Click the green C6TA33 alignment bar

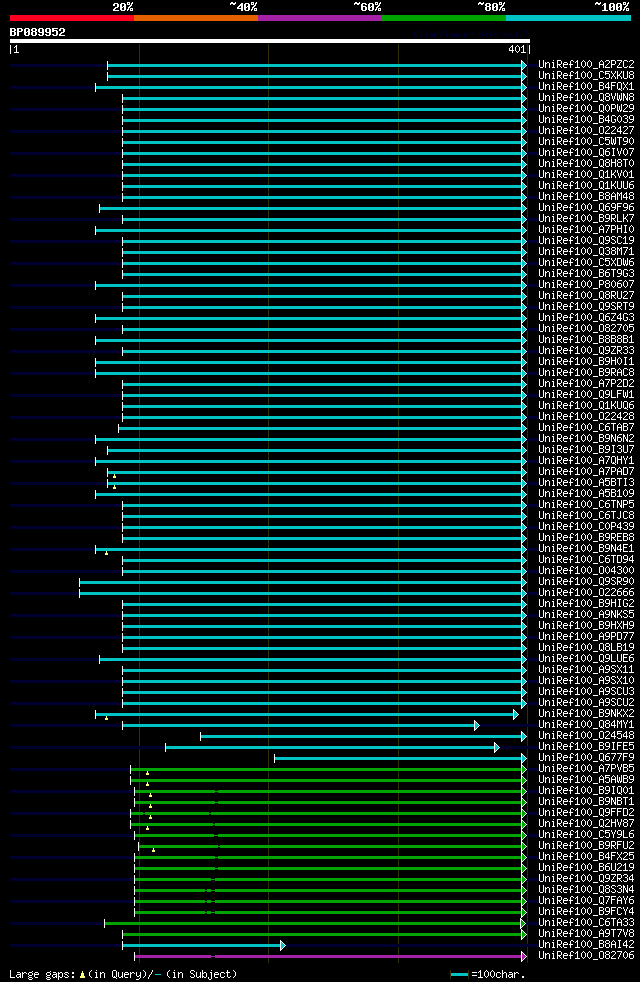(313, 924)
